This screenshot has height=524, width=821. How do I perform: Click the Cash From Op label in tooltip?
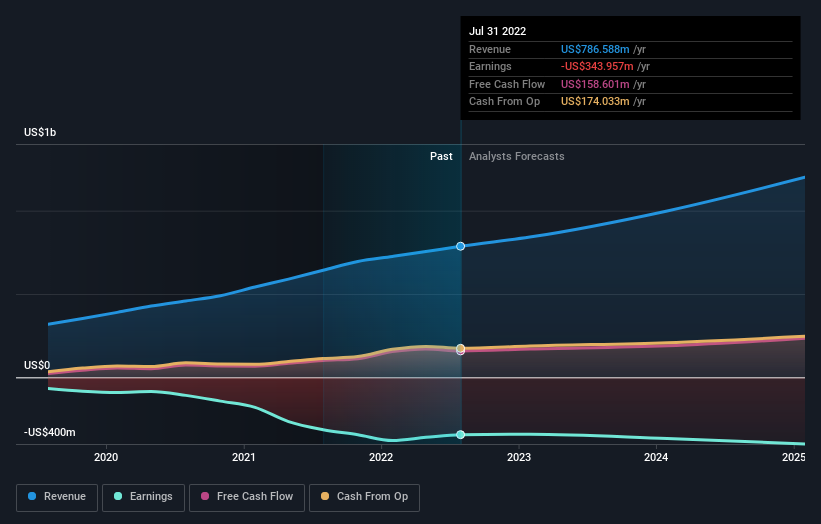click(x=504, y=102)
